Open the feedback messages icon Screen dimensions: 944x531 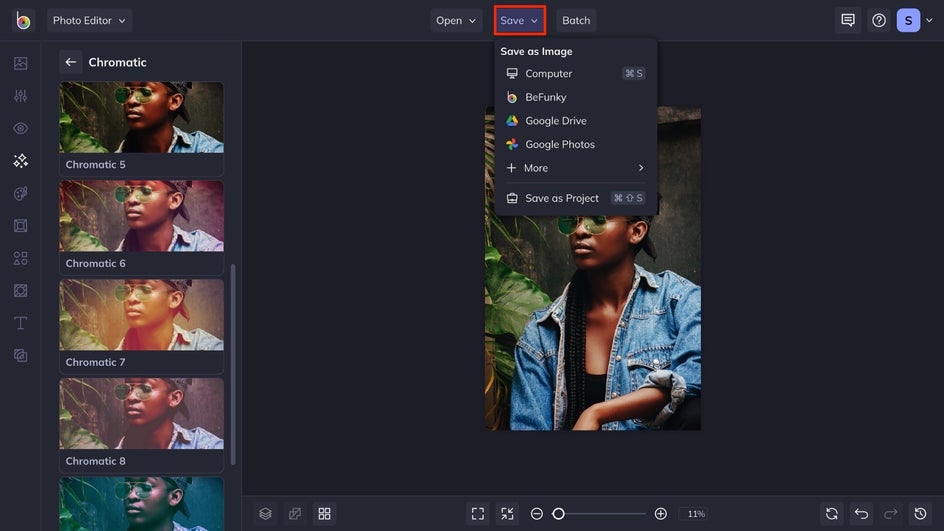(x=848, y=20)
